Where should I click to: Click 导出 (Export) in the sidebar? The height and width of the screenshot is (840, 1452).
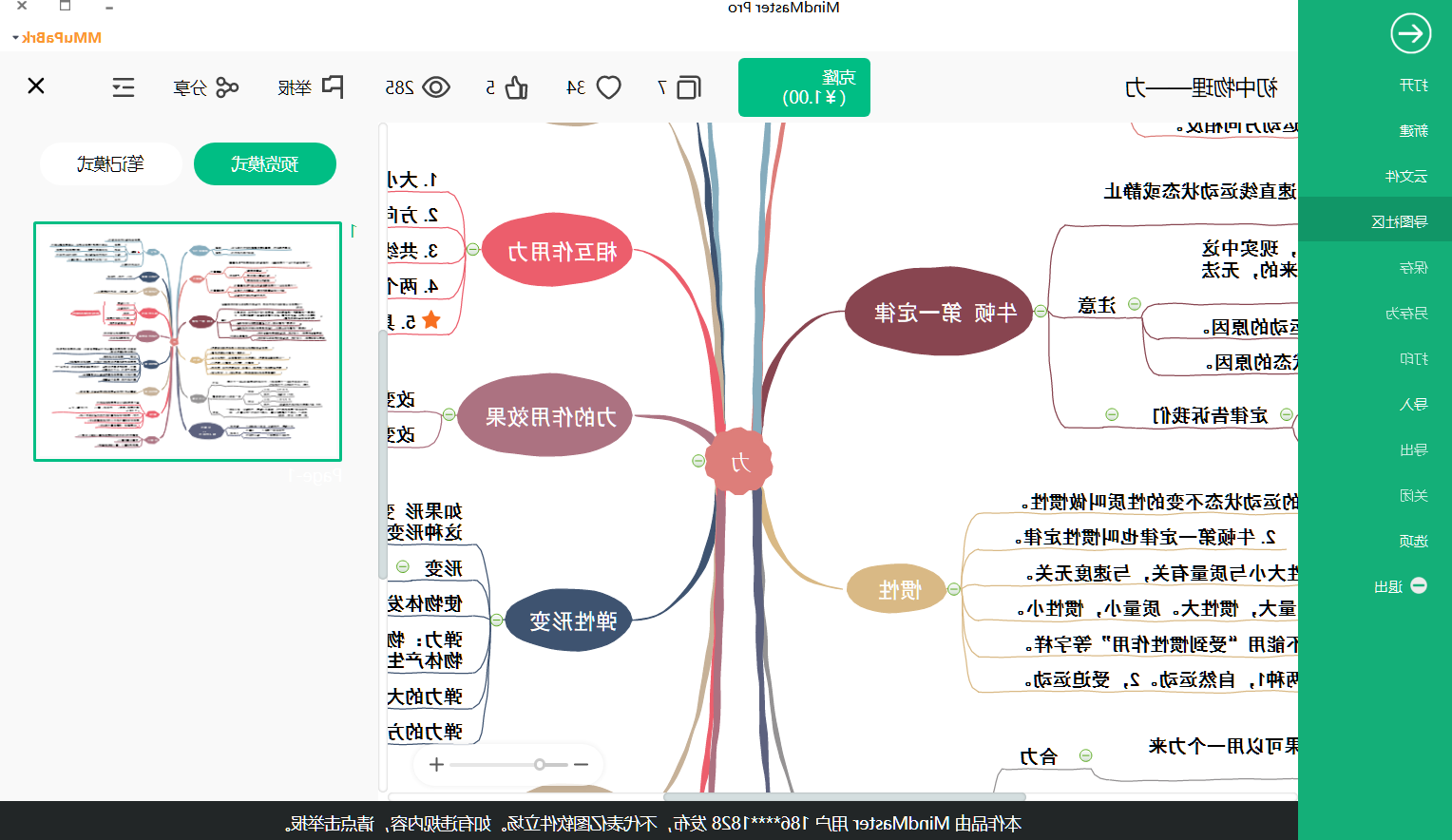pyautogui.click(x=1413, y=450)
